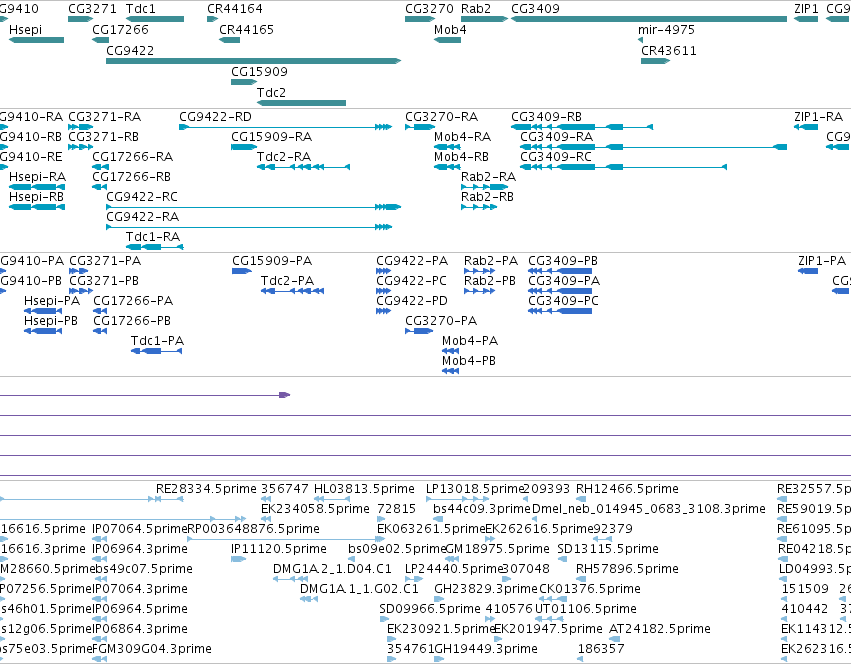851x664 pixels.
Task: Click the purple arrow feature end
Action: pyautogui.click(x=285, y=395)
